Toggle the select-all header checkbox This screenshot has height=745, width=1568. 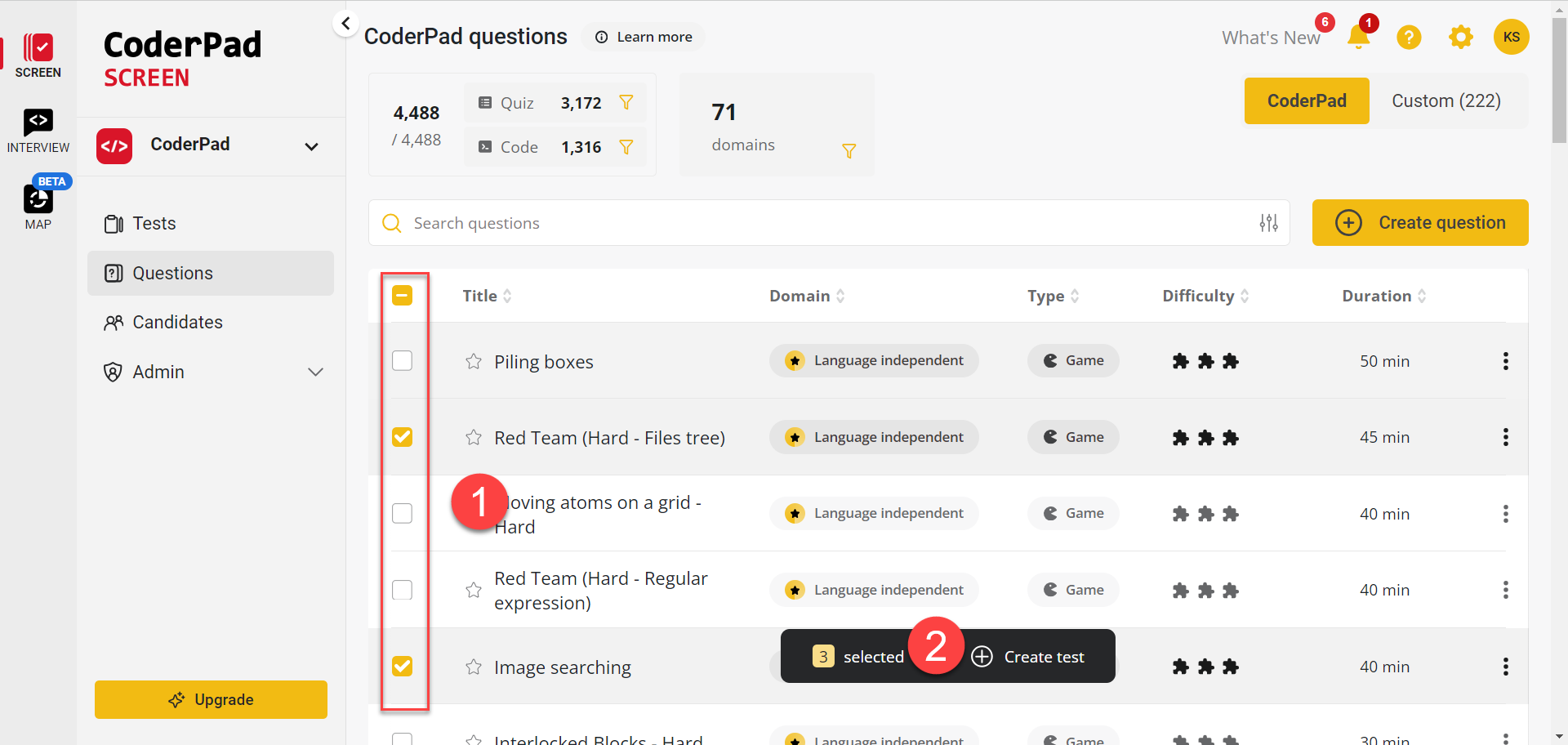pos(402,296)
